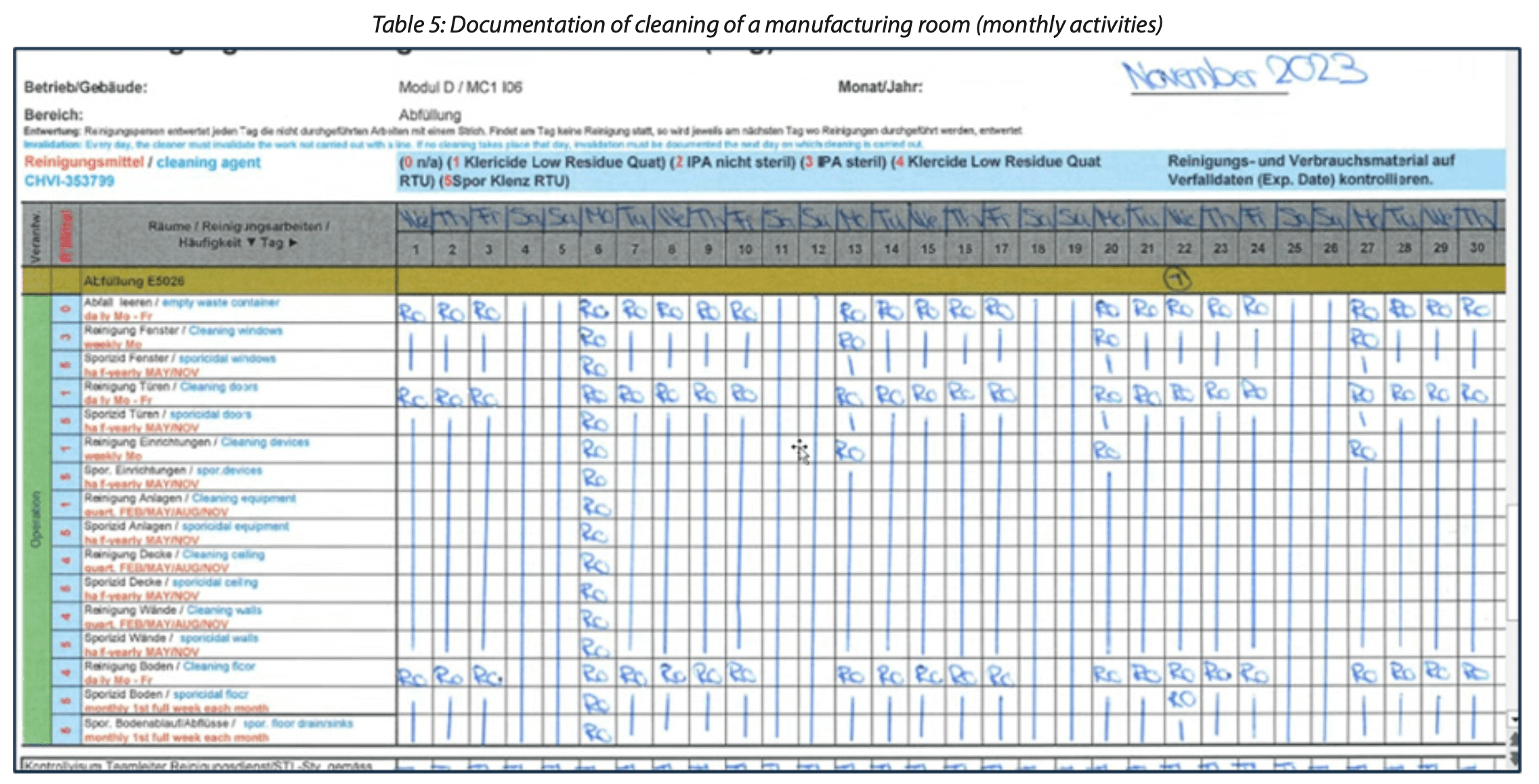Click the 'Kontrollvisum Teamleiter Reinigungsdienst' bottom row
This screenshot has height=784, width=1539.
click(763, 765)
